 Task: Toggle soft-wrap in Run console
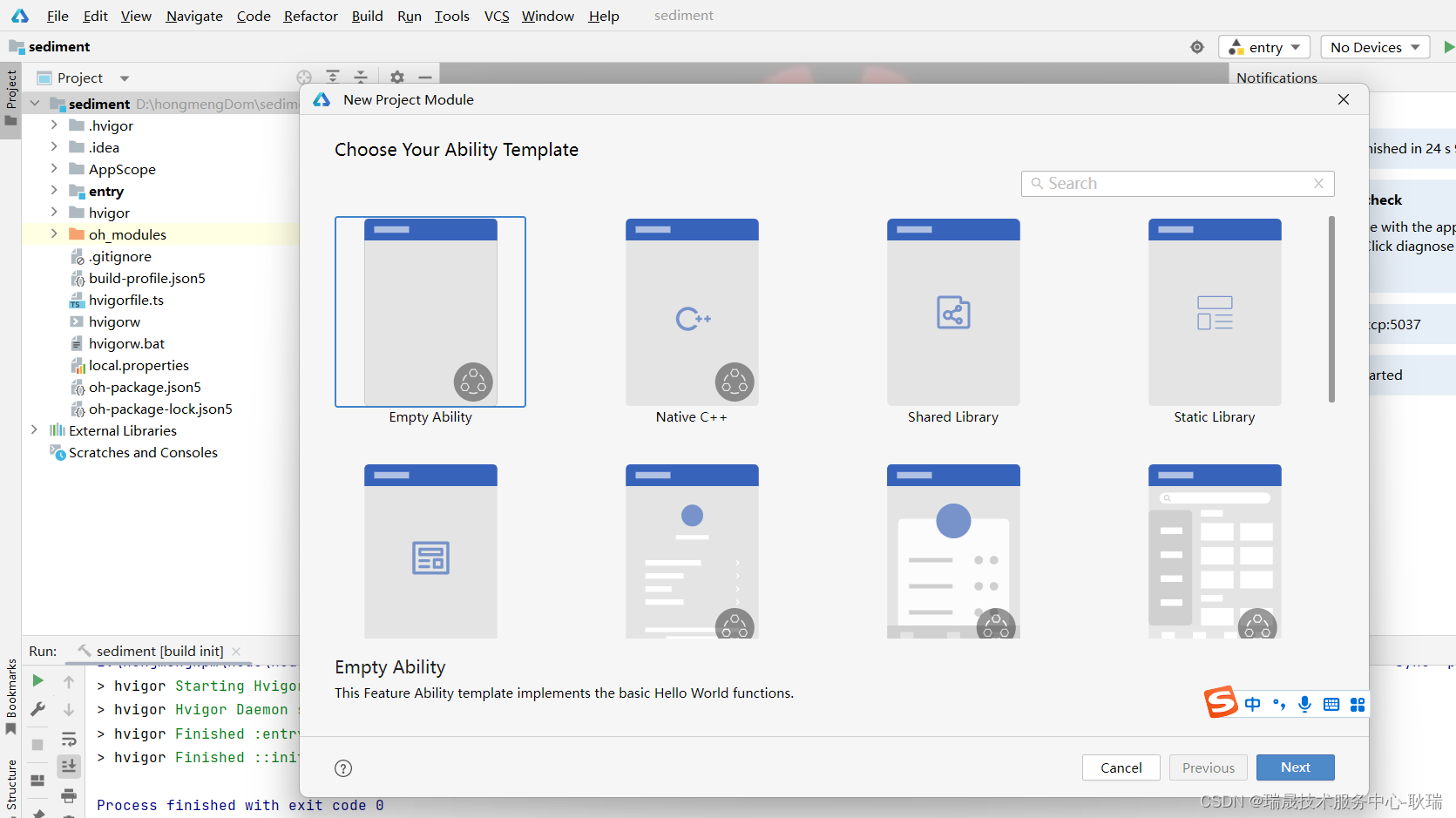coord(69,740)
